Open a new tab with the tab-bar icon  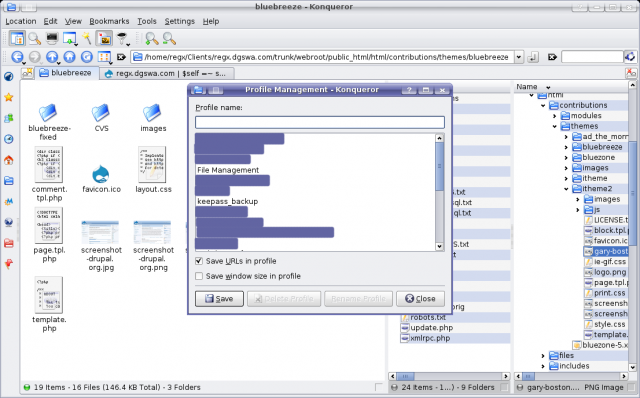point(27,73)
